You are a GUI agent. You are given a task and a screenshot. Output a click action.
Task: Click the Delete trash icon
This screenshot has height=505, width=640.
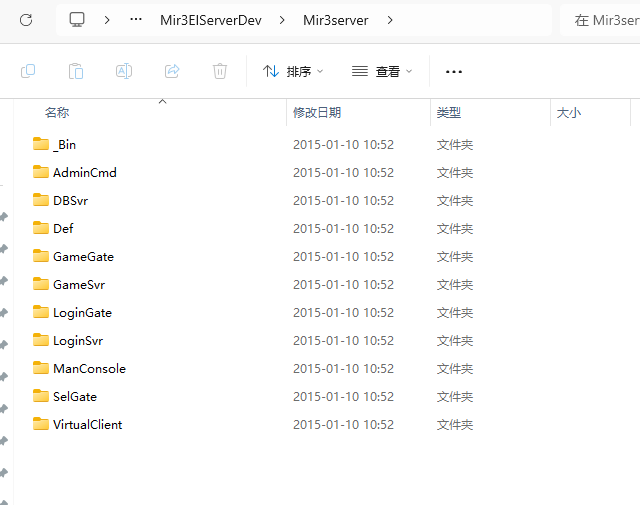pyautogui.click(x=220, y=71)
